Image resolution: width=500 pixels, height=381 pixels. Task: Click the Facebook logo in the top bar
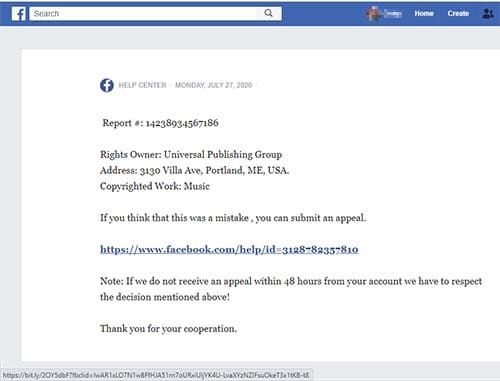pos(19,14)
